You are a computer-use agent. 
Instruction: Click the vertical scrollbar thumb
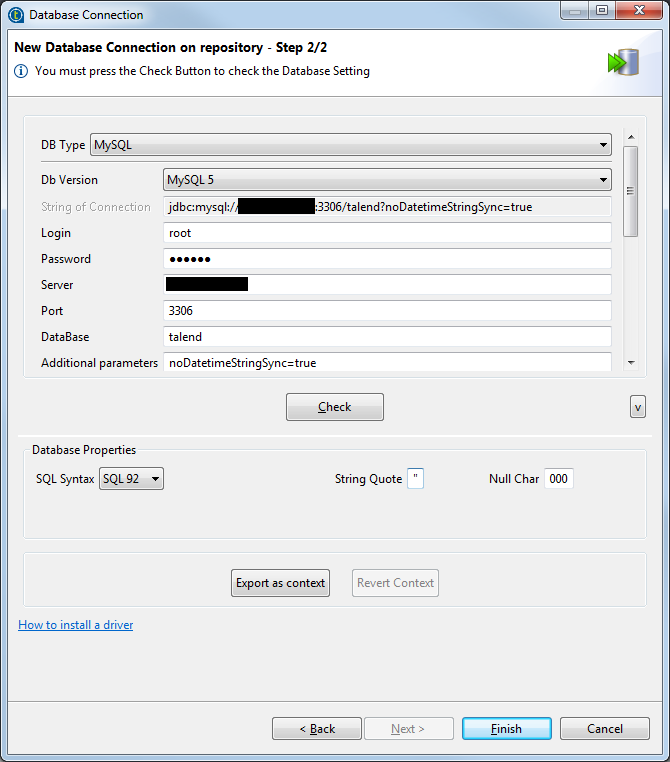point(631,191)
